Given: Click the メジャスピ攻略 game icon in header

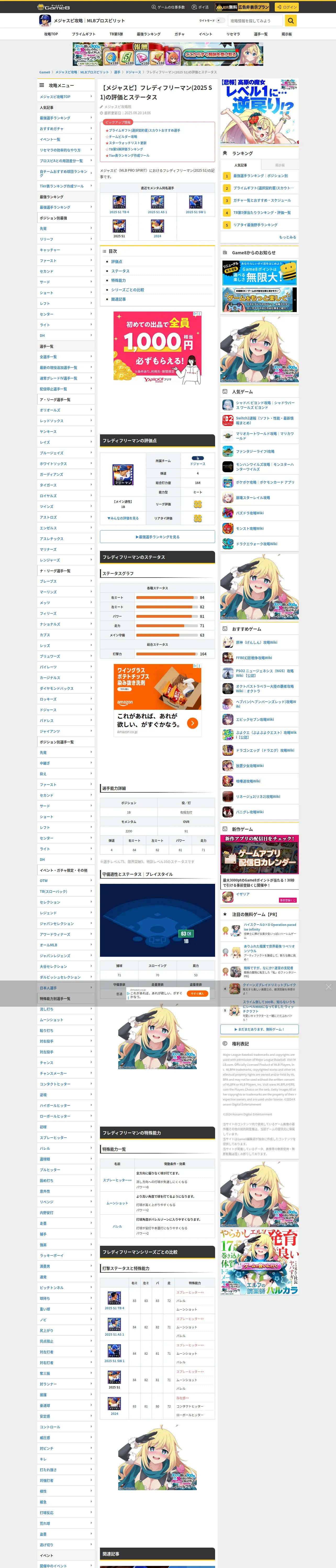Looking at the screenshot, I should [44, 21].
